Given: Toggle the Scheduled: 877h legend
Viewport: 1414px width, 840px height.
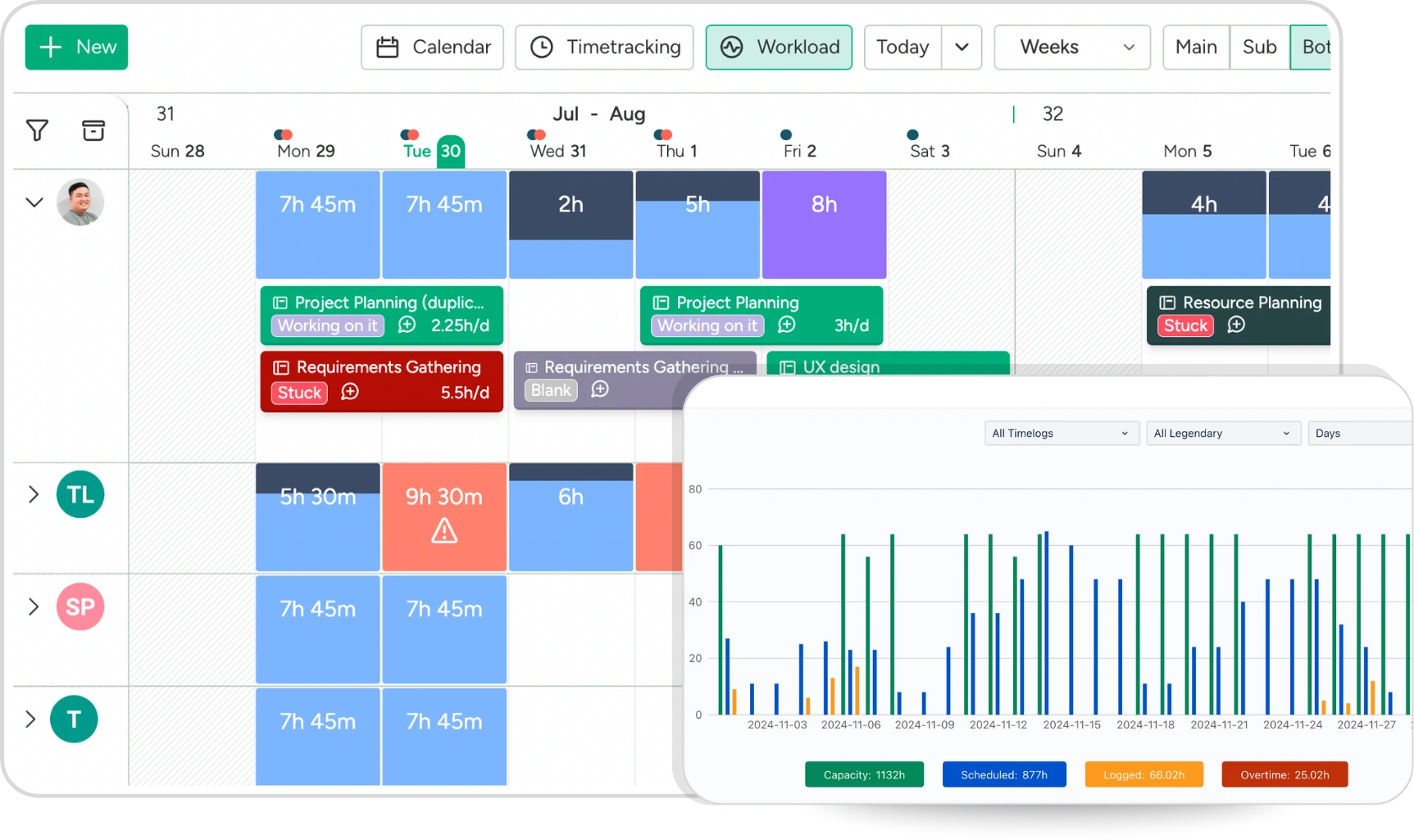Looking at the screenshot, I should (x=1004, y=774).
